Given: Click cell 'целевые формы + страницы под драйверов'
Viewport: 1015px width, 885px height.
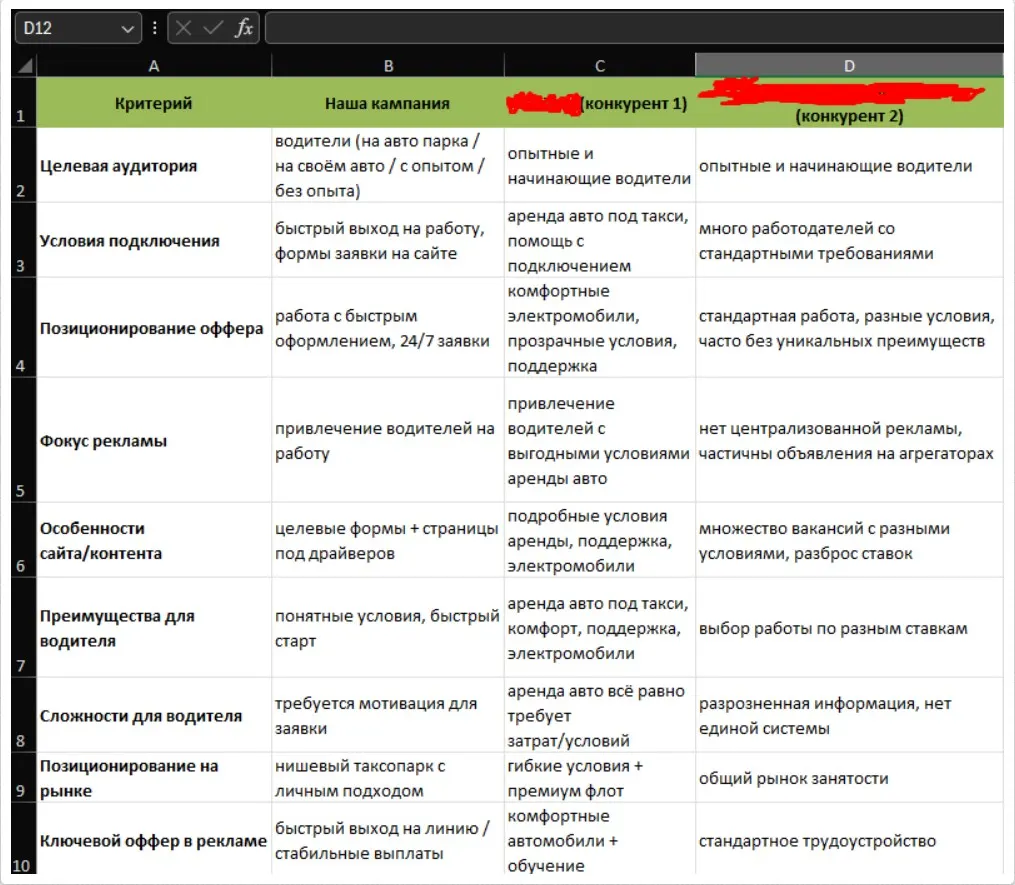Looking at the screenshot, I should 388,540.
